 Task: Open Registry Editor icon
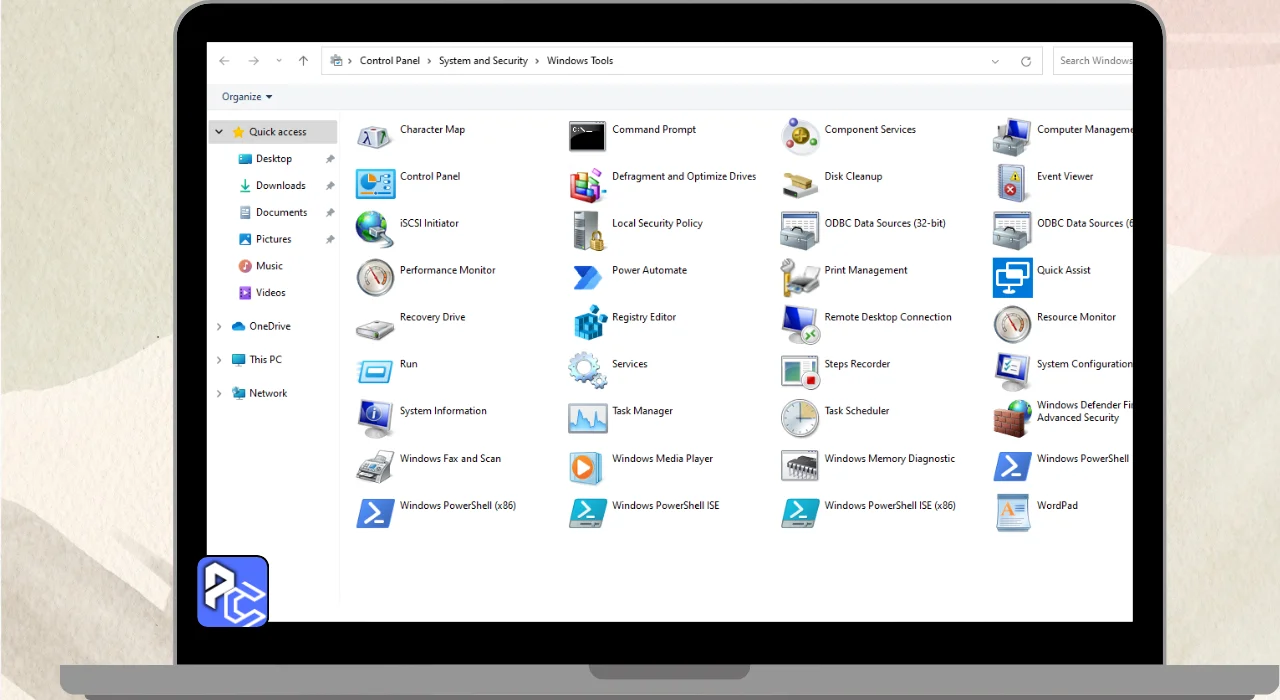click(587, 323)
